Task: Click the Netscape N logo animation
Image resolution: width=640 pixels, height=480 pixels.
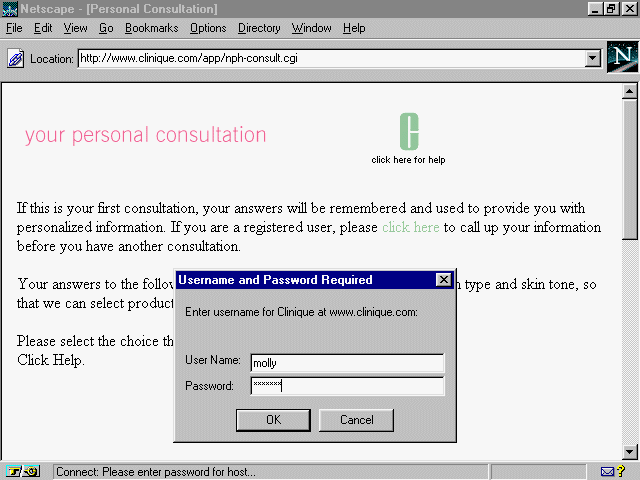Action: [622, 57]
